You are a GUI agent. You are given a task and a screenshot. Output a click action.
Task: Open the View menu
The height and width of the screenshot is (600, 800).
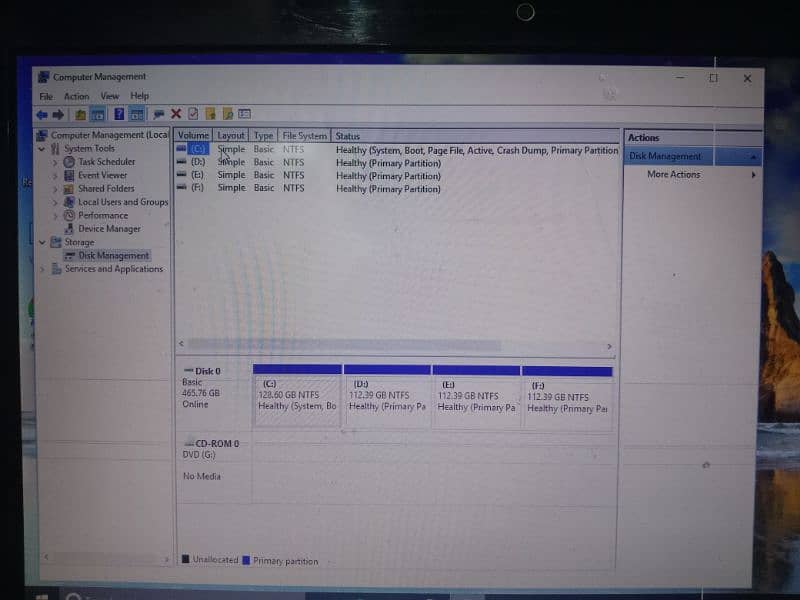(109, 96)
